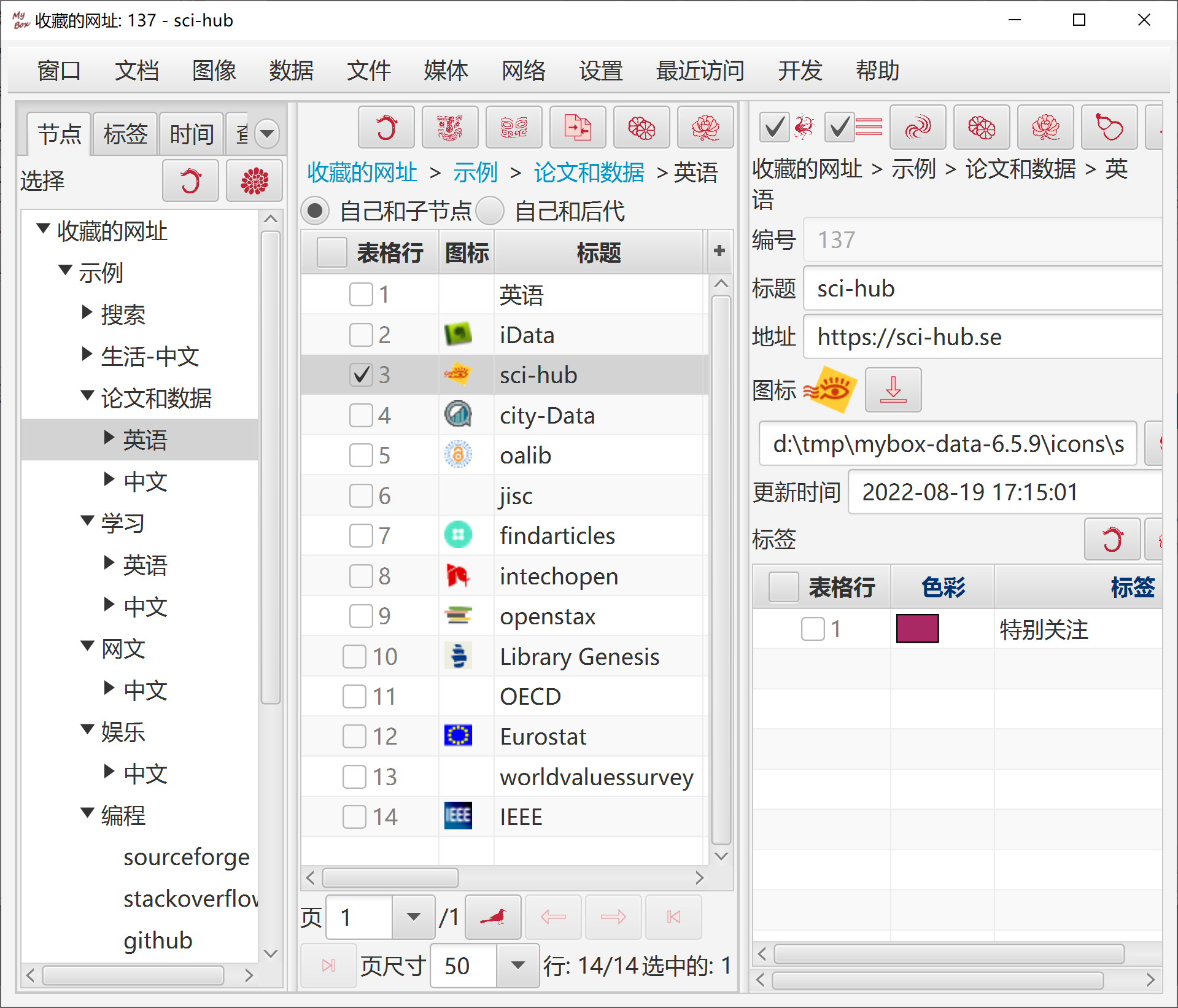The width and height of the screenshot is (1178, 1008).
Task: Select the sourceforge tree item
Action: tap(187, 857)
